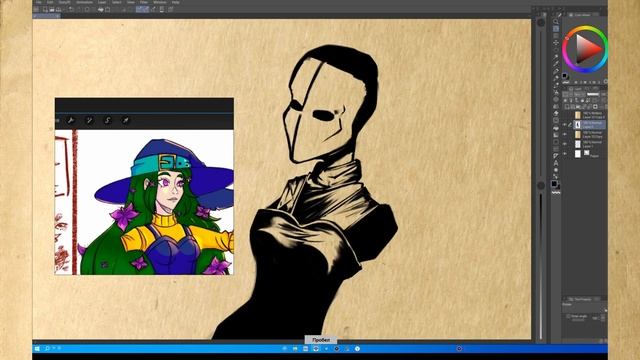This screenshot has width=640, height=360.
Task: Click the stepper in the Tool Property panel
Action: click(x=603, y=318)
